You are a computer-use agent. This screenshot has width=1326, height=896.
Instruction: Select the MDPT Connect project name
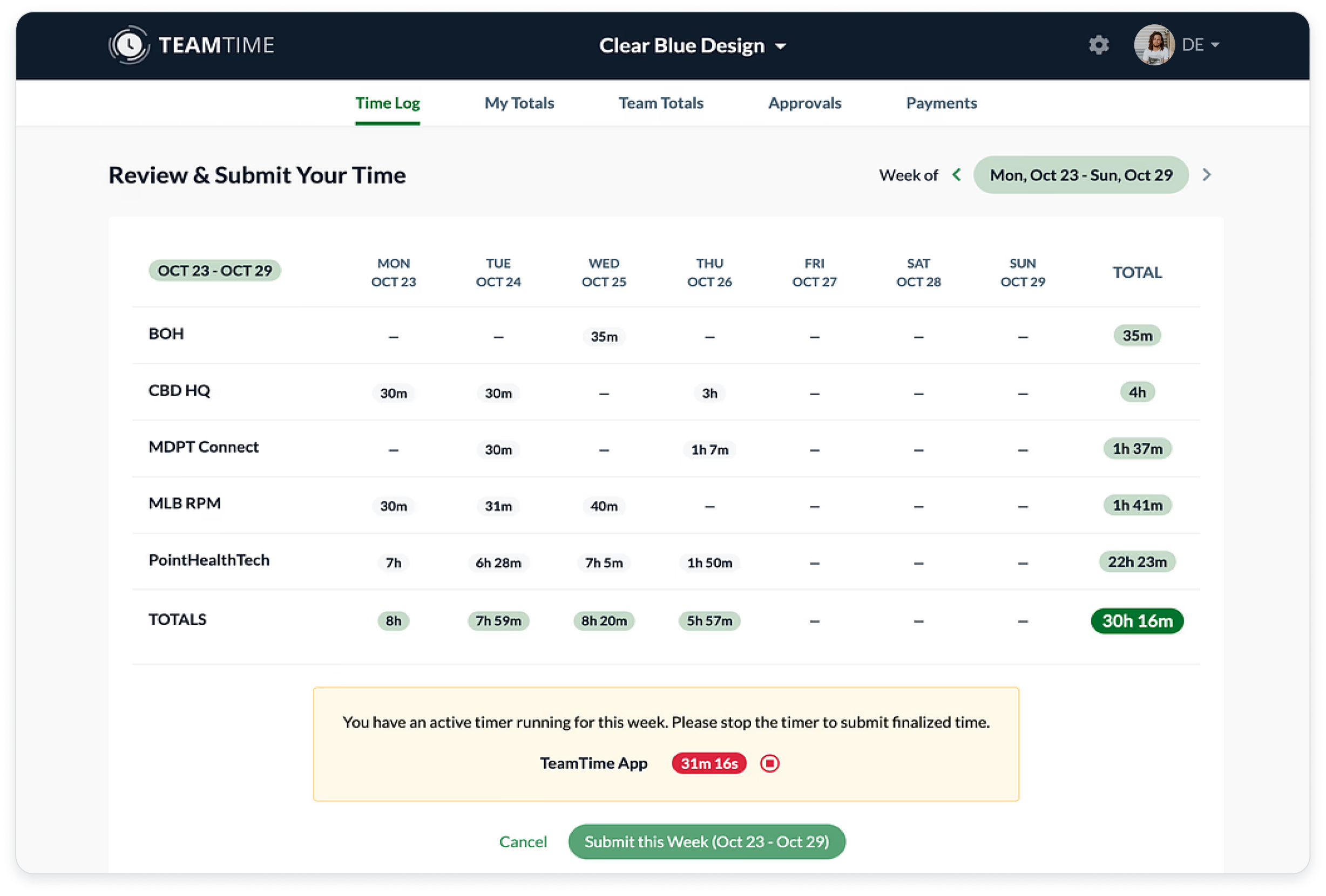tap(204, 447)
